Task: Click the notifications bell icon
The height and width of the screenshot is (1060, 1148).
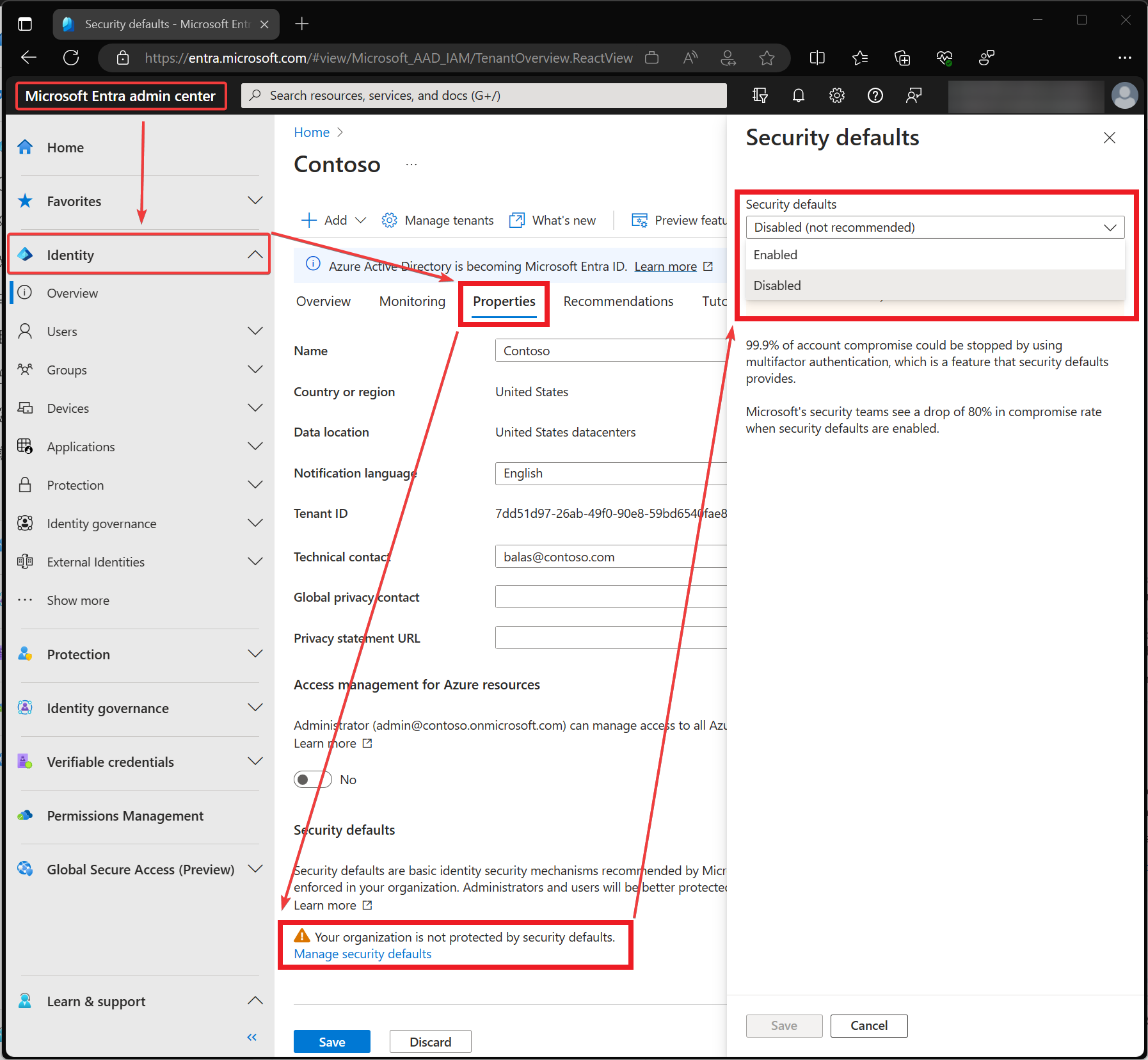Action: point(798,96)
